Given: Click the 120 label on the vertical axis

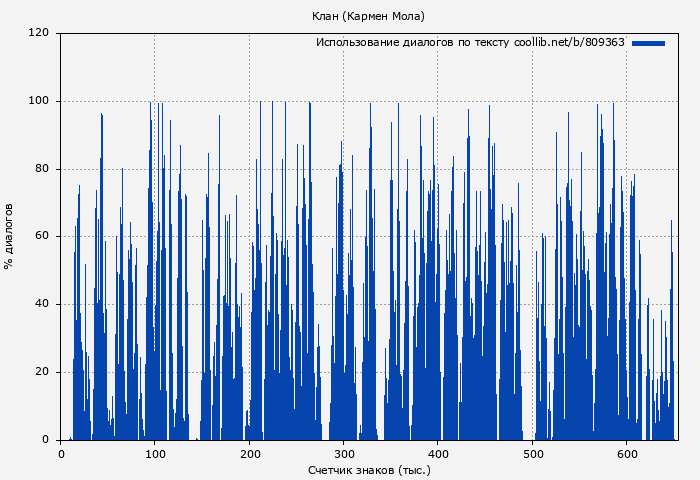Looking at the screenshot, I should click(x=39, y=33).
